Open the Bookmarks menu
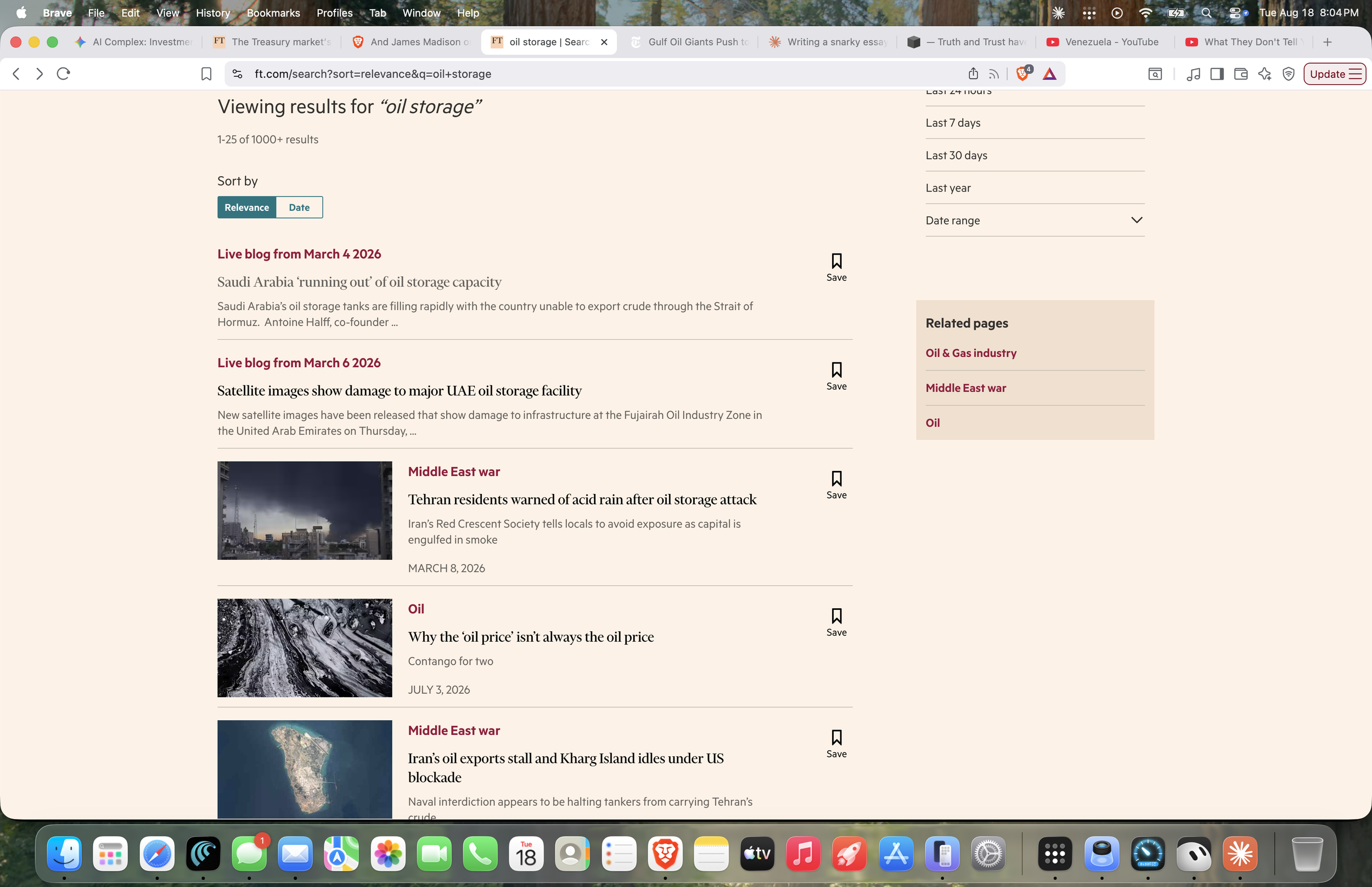 (273, 13)
